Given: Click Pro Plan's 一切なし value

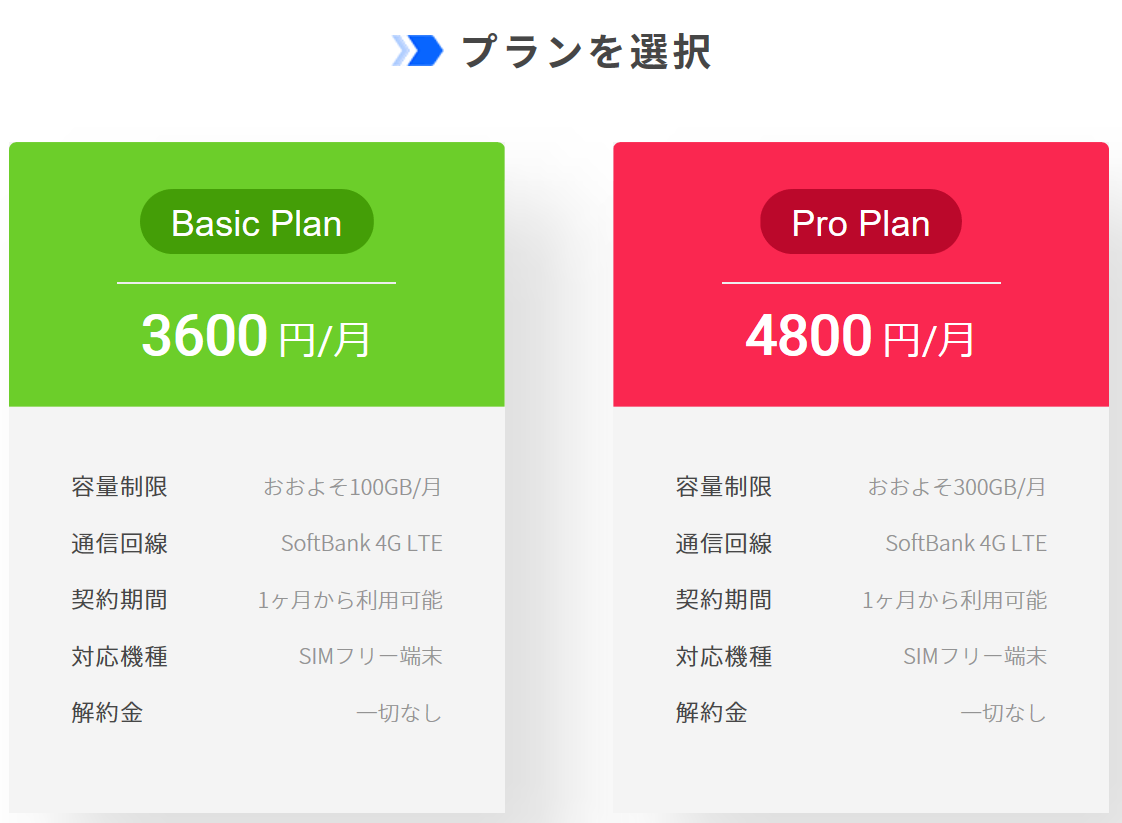Looking at the screenshot, I should click(x=1003, y=713).
